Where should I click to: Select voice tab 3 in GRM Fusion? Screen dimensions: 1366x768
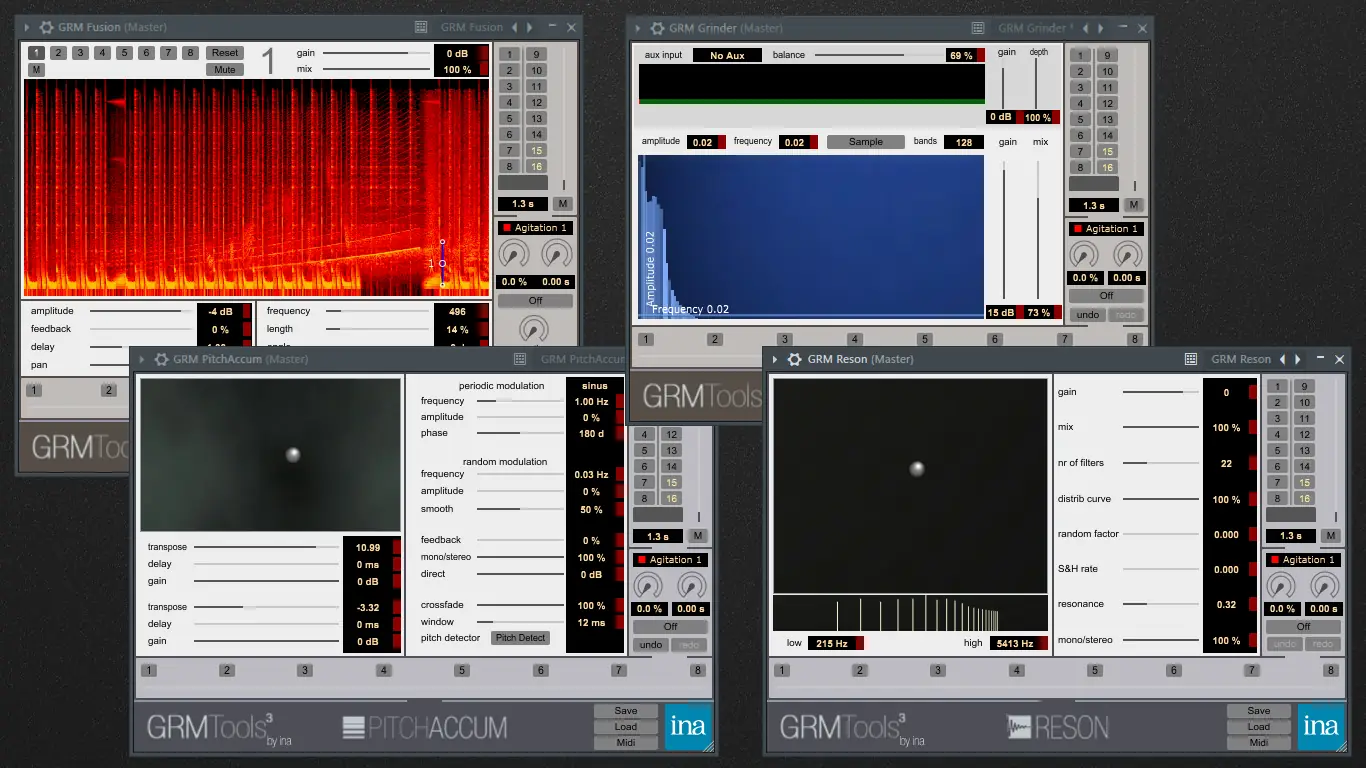(80, 53)
